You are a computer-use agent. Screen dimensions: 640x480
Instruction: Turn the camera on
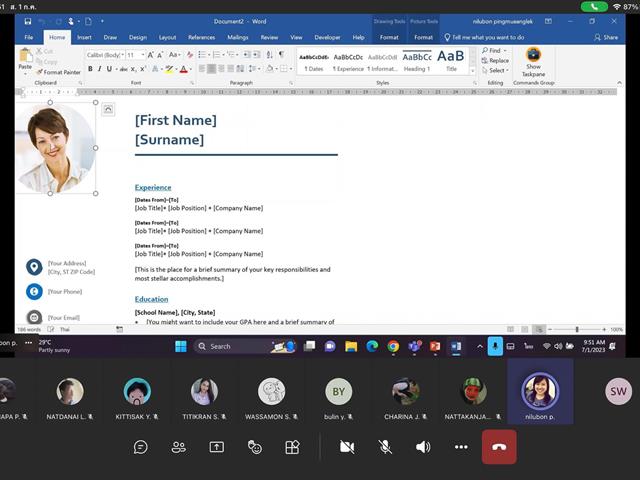coord(347,447)
